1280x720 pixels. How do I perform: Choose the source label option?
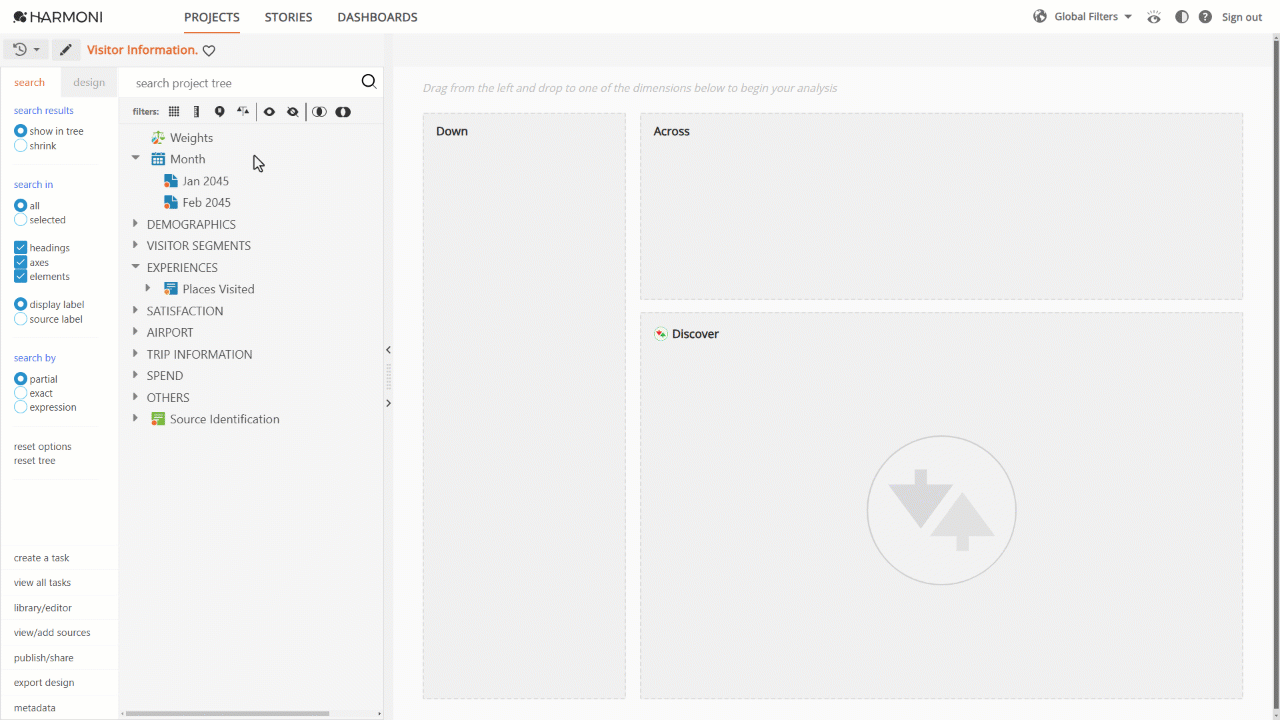tap(20, 319)
